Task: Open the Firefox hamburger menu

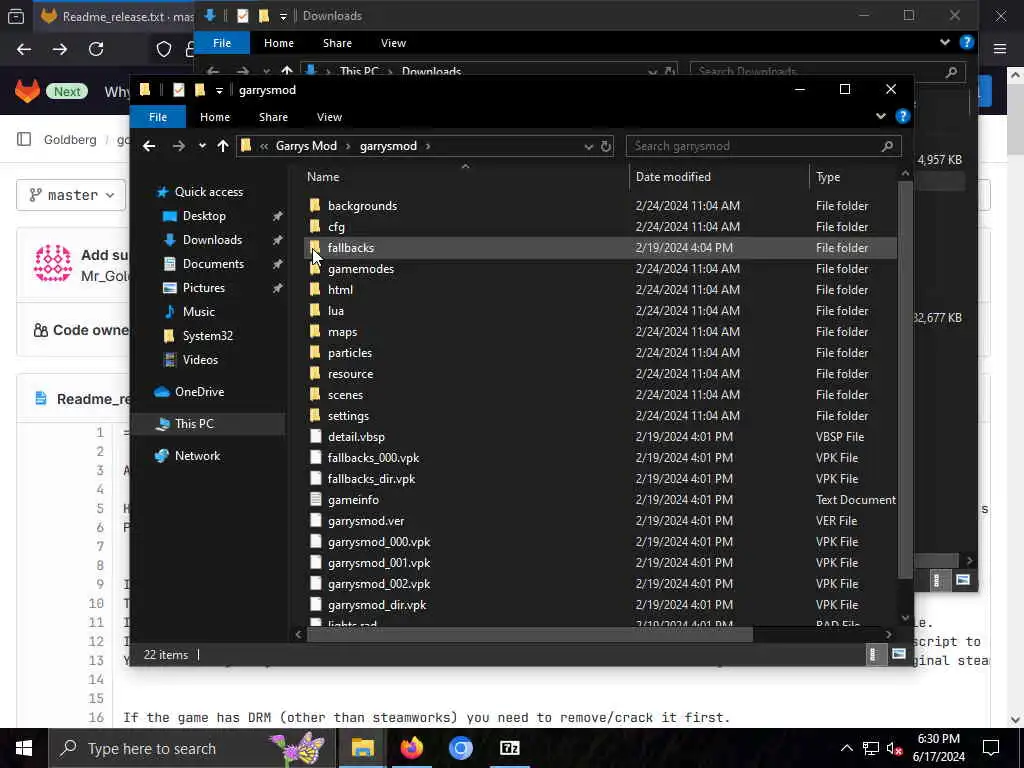Action: pos(1000,49)
